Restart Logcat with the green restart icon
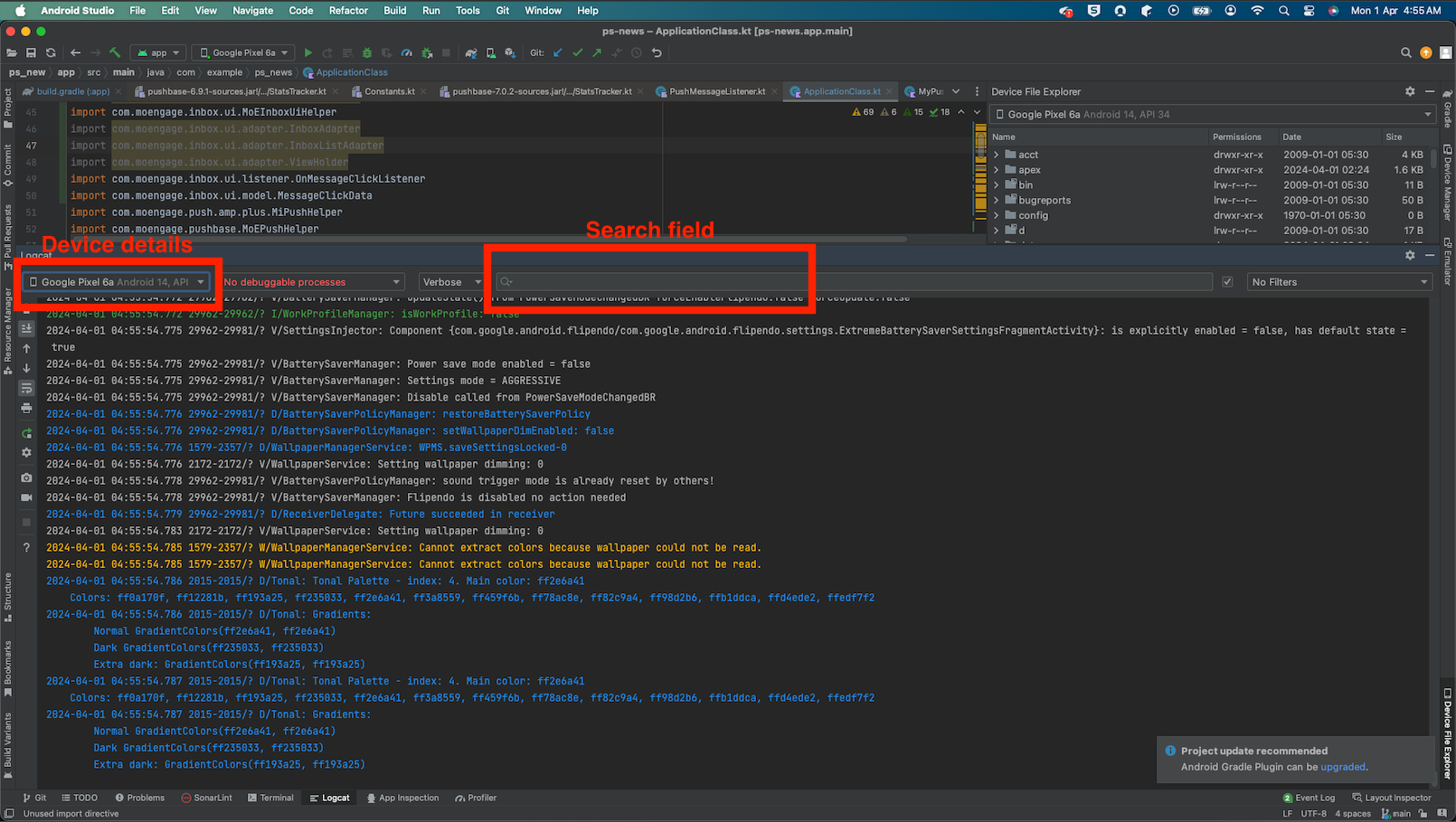 click(26, 433)
